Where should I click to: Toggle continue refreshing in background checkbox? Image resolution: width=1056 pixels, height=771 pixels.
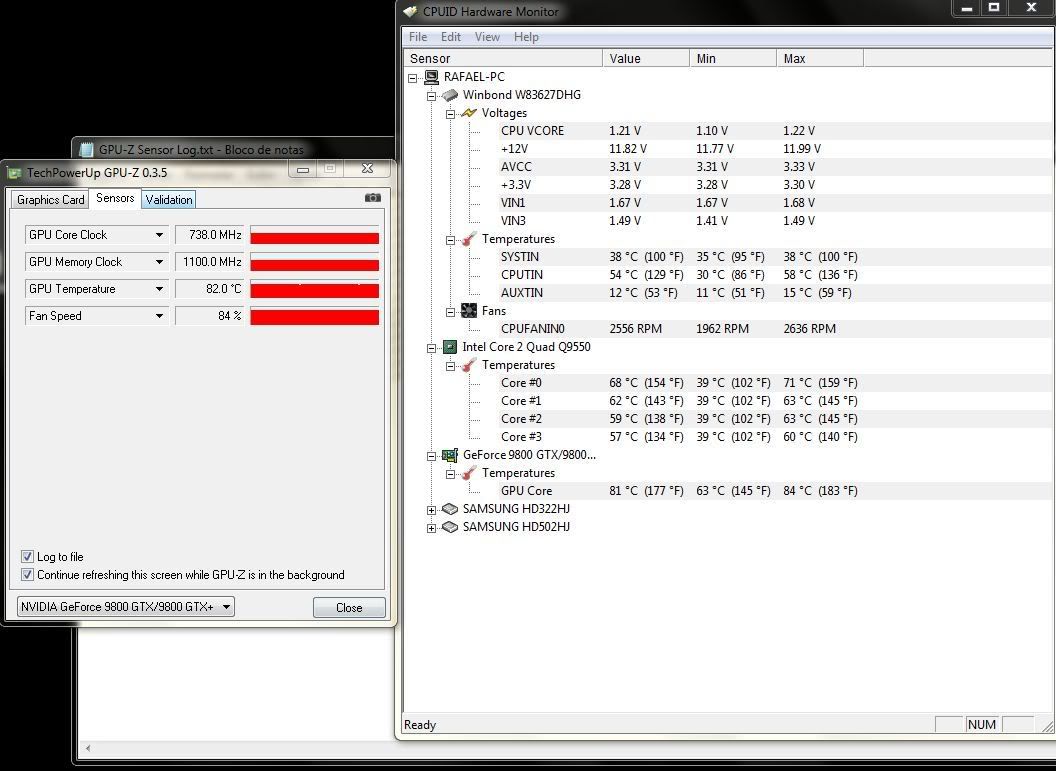point(27,575)
